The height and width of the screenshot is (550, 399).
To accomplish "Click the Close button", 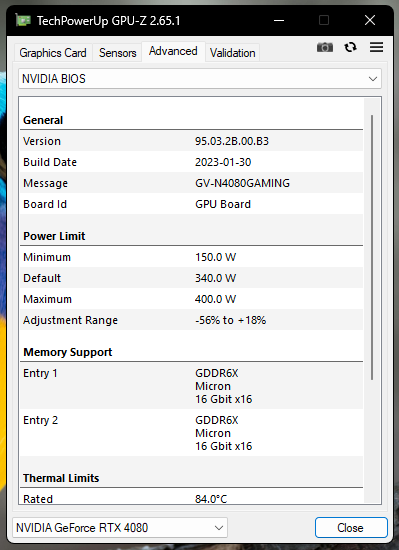I will coord(351,528).
